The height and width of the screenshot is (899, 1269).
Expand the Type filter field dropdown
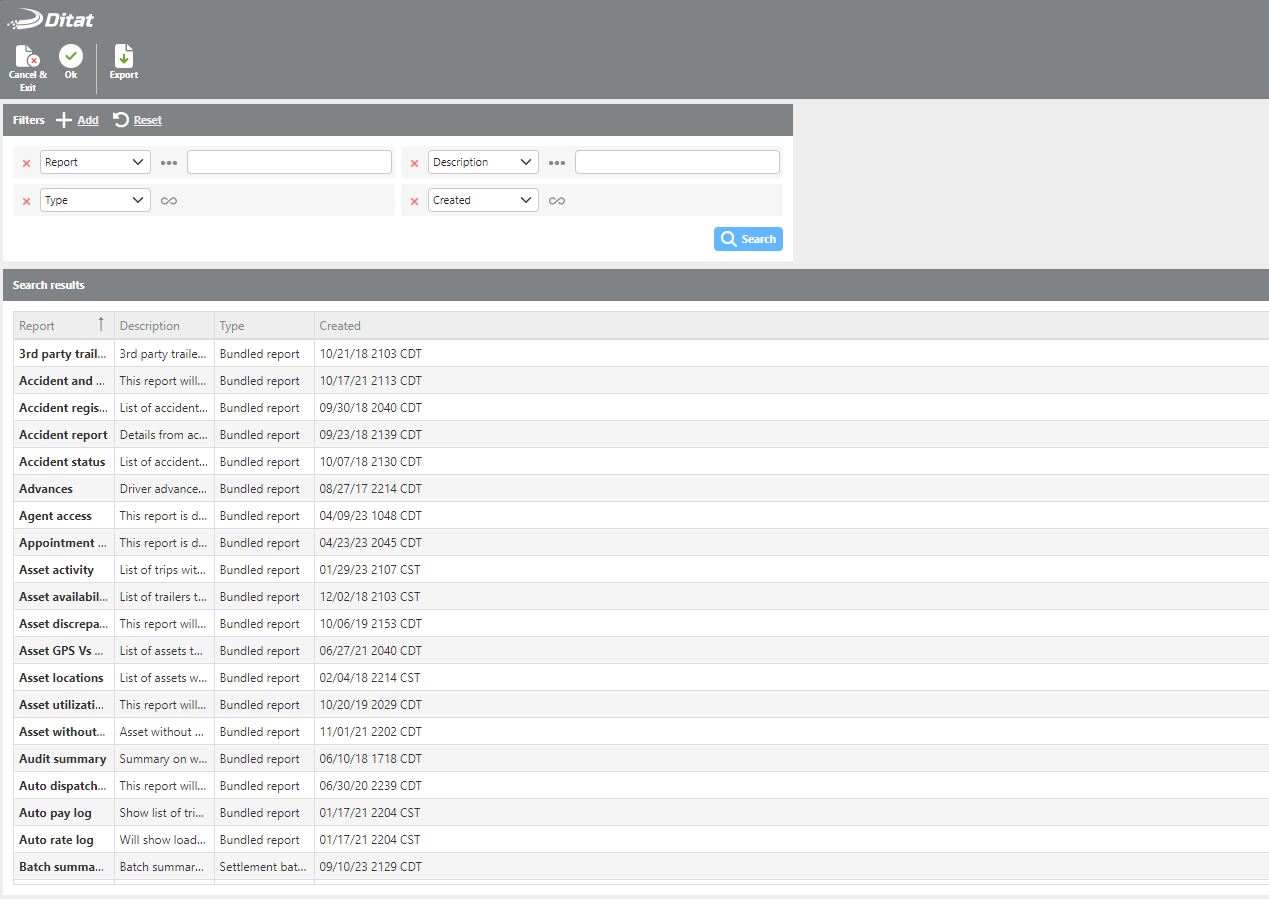click(95, 200)
